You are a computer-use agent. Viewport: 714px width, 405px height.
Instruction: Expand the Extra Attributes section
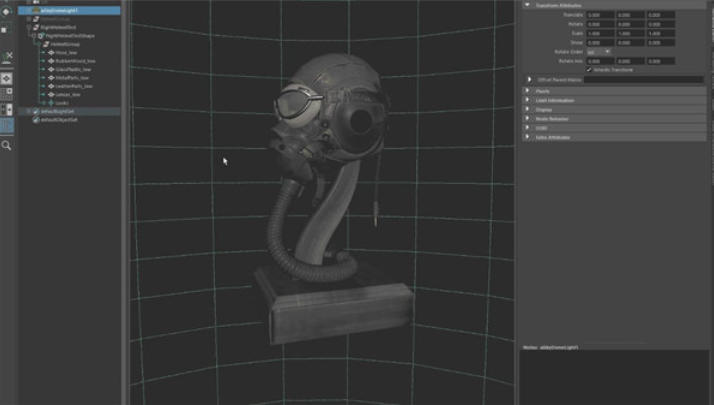point(528,137)
